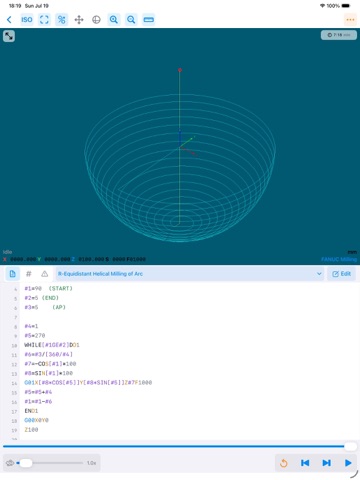Switch to ISO view
360x480 pixels.
27,20
